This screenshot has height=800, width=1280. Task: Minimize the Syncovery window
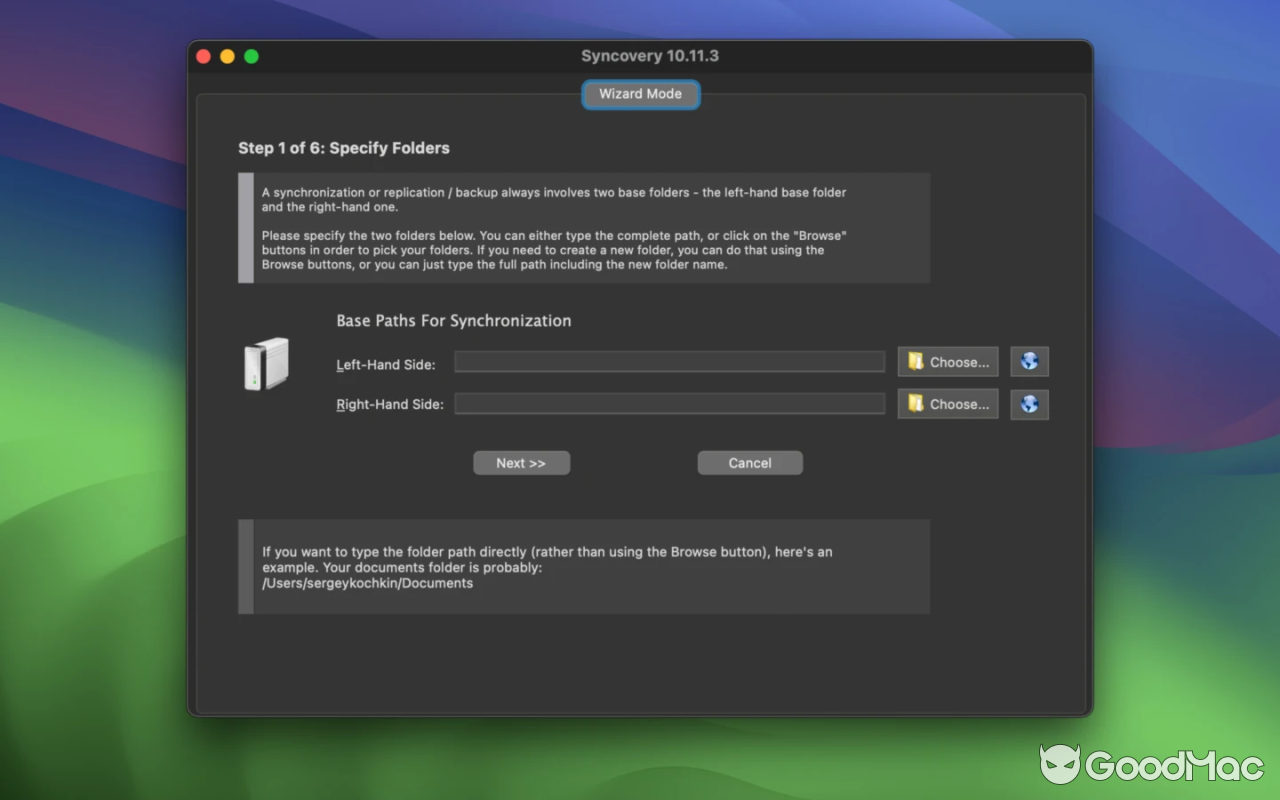227,56
